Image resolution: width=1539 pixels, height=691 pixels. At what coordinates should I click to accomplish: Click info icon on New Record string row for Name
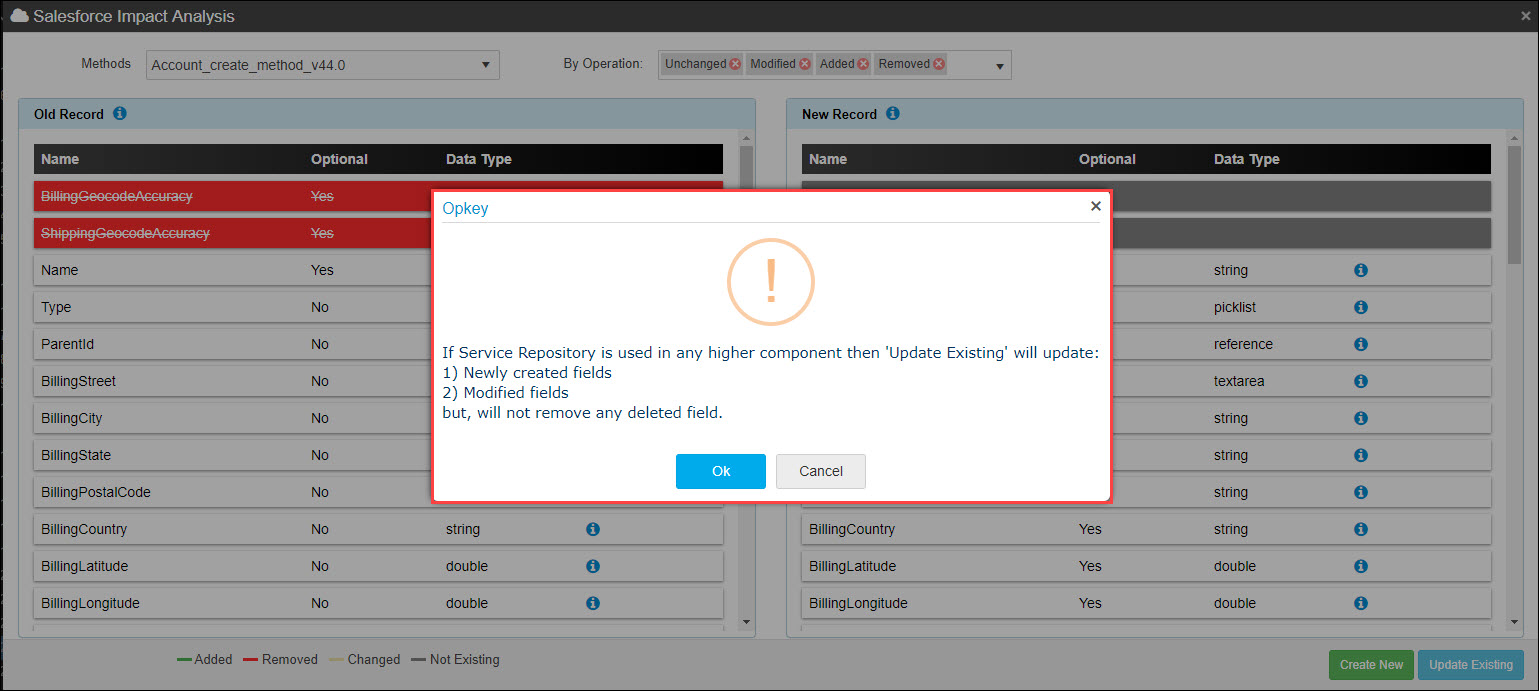pos(1360,270)
